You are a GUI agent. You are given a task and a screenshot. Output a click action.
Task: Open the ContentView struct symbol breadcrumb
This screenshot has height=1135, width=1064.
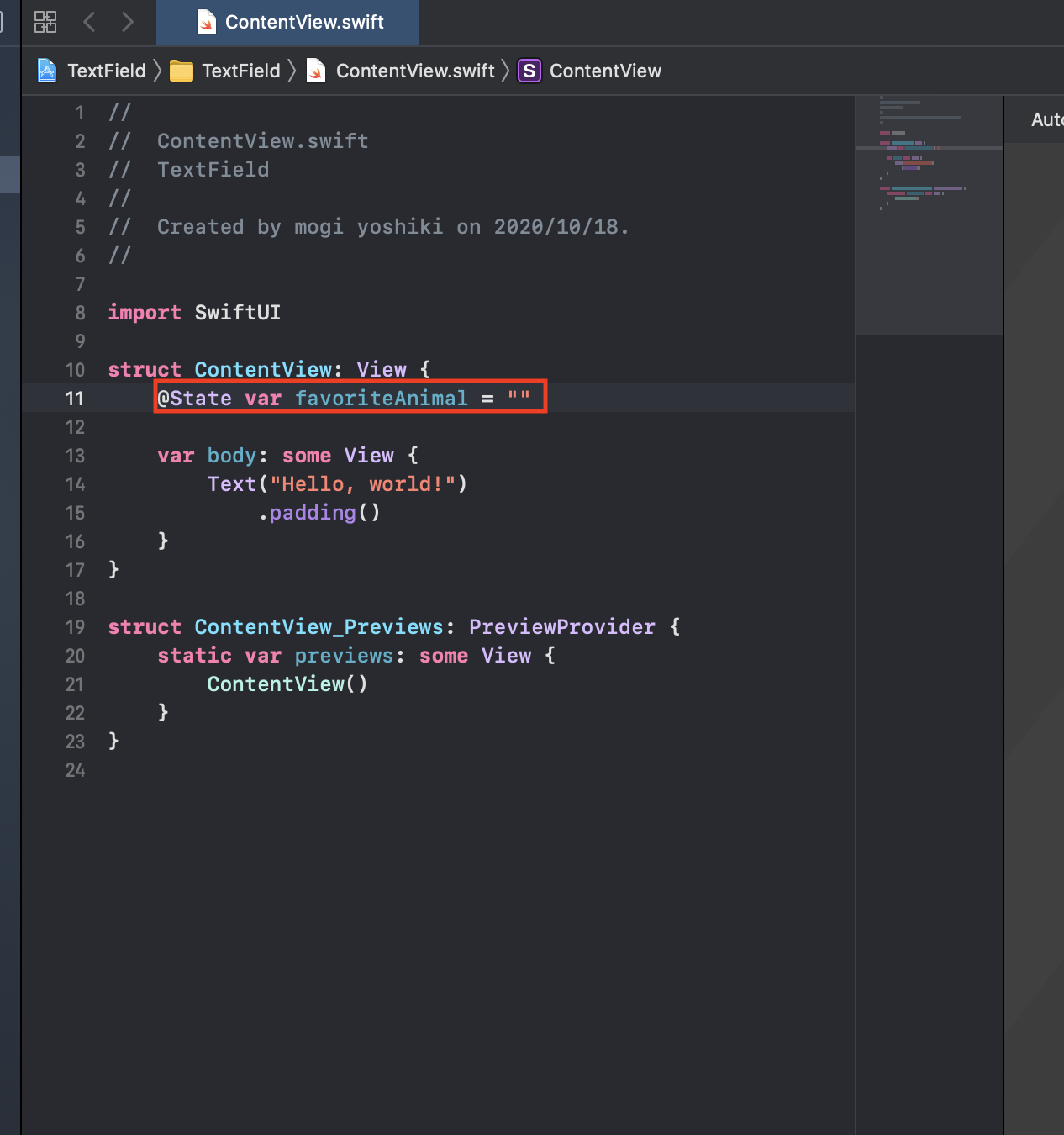click(x=605, y=71)
